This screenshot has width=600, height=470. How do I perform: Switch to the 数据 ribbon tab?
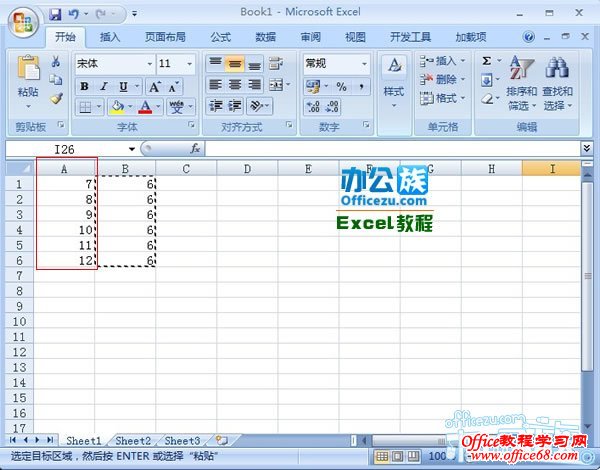266,37
